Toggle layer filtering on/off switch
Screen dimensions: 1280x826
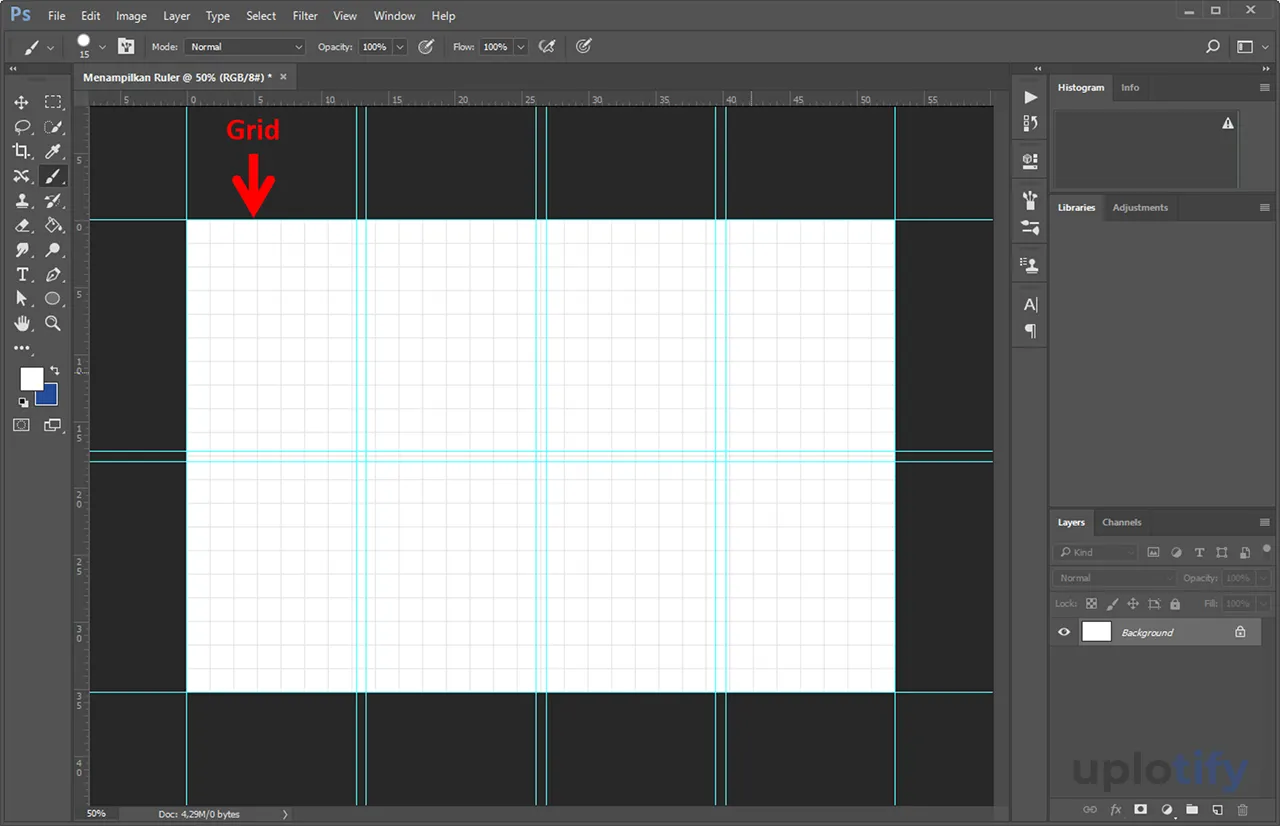(x=1267, y=548)
